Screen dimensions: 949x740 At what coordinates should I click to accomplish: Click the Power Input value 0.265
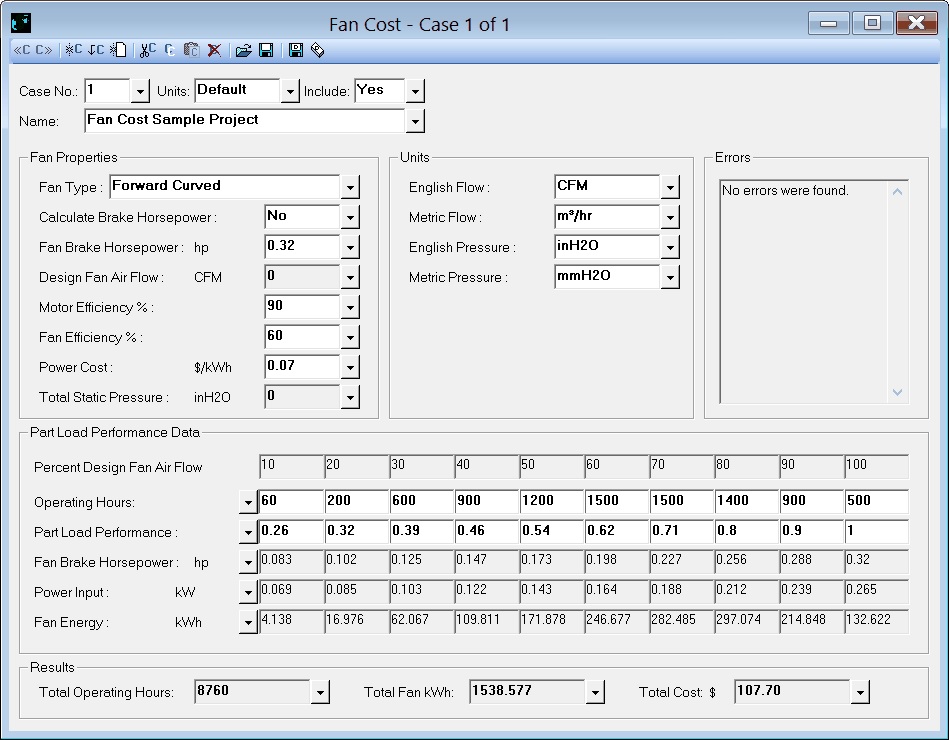pos(877,592)
